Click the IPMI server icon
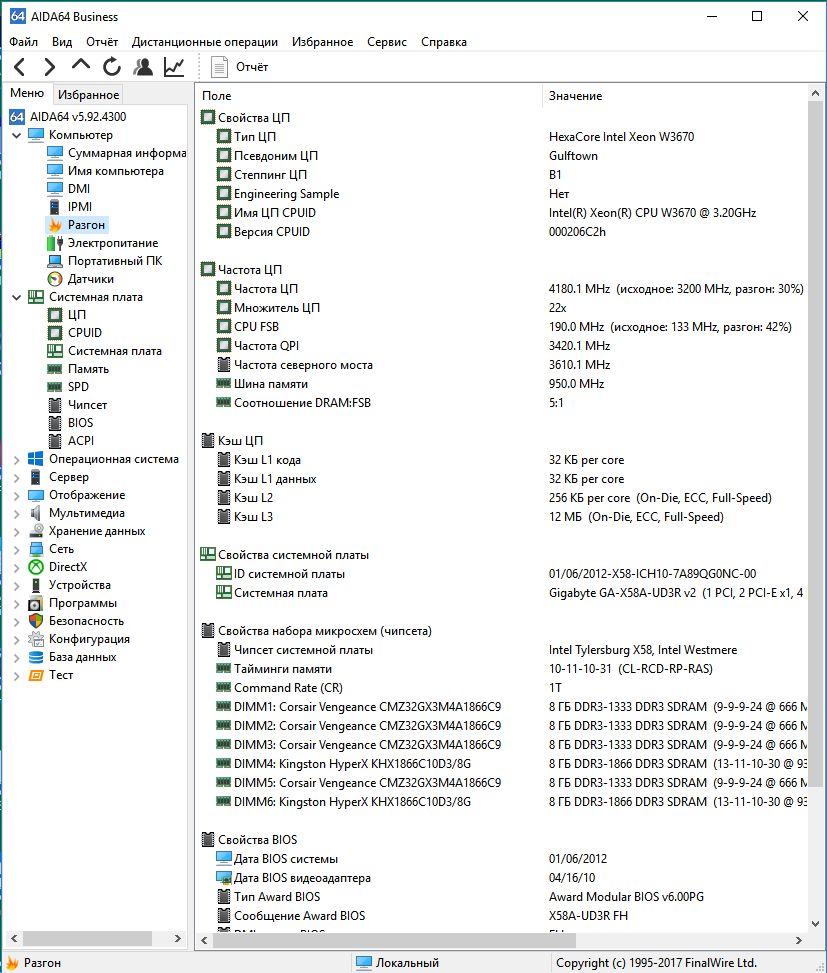The width and height of the screenshot is (827, 973). pos(55,207)
